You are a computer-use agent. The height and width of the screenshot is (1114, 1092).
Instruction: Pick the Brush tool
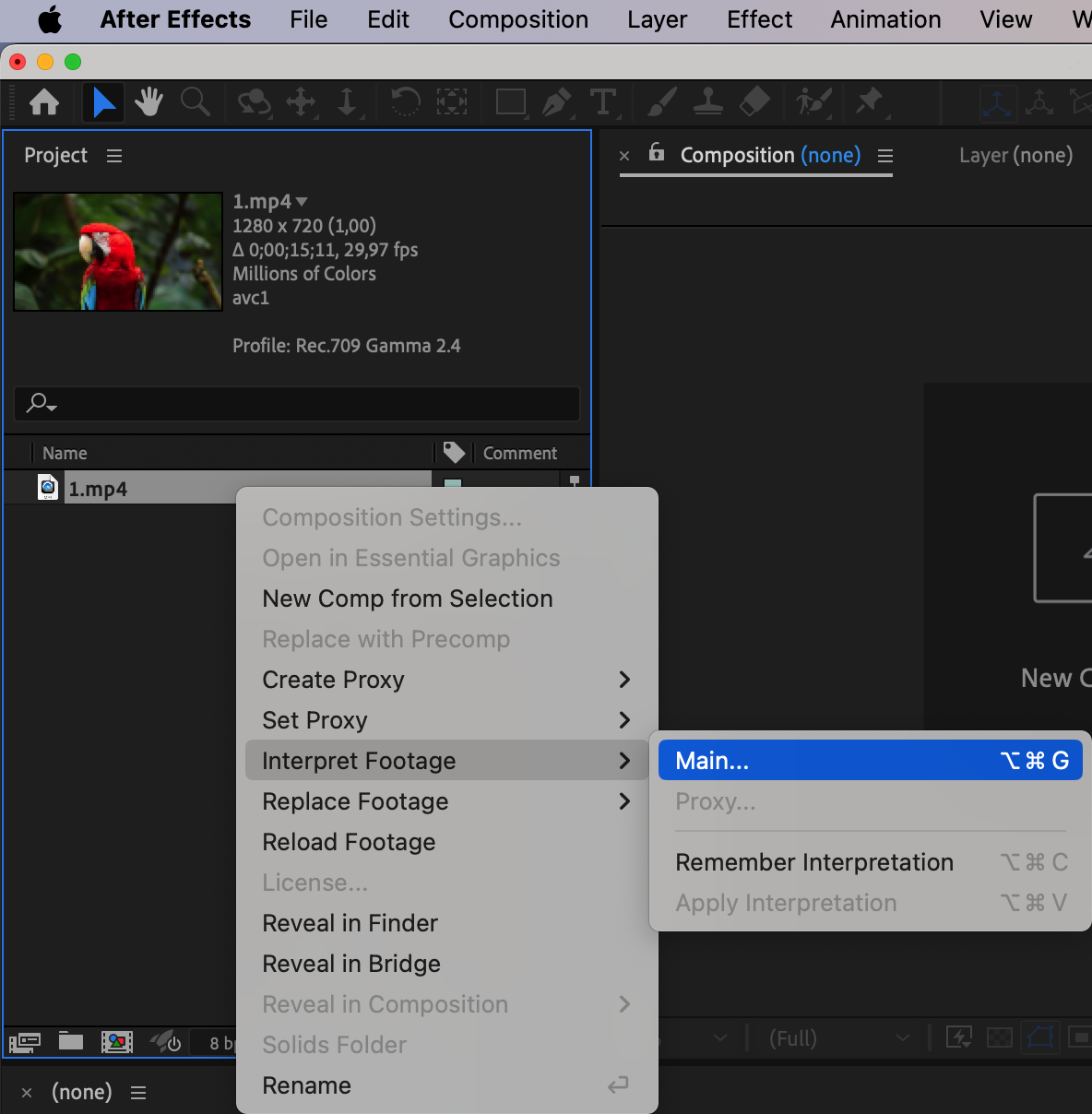pyautogui.click(x=661, y=102)
